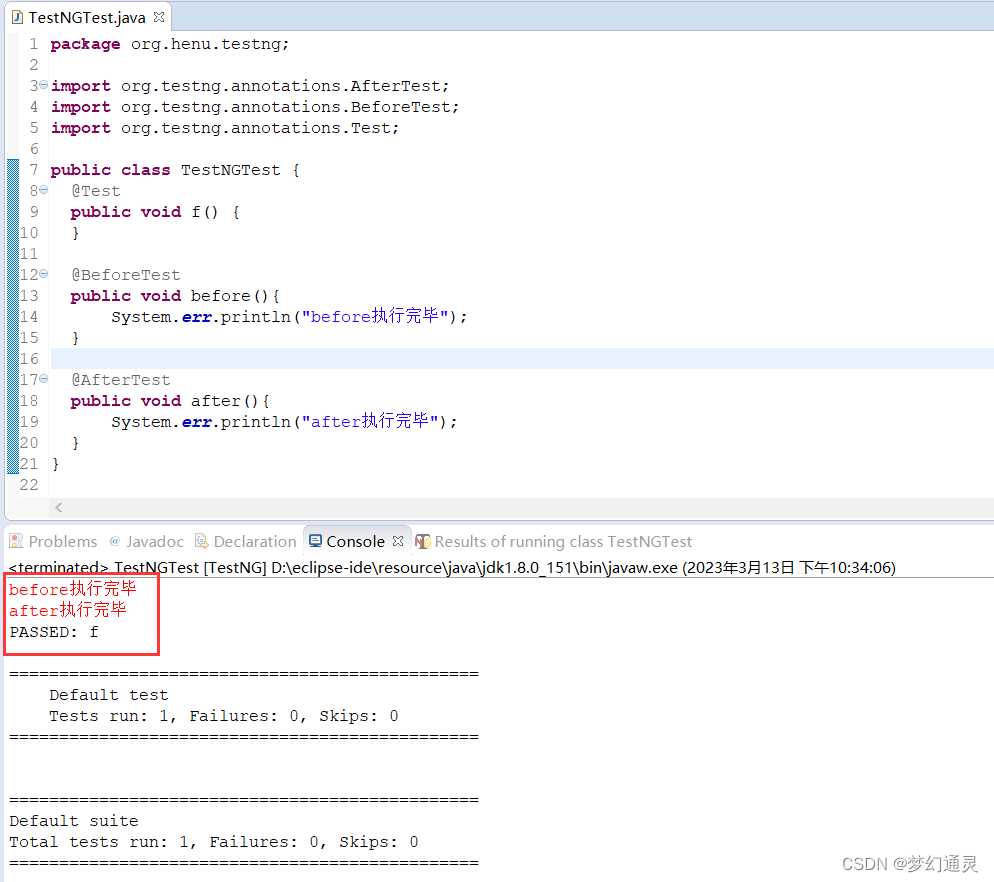The image size is (994, 882).
Task: Click 'Total tests run: 1' console line
Action: coord(214,842)
